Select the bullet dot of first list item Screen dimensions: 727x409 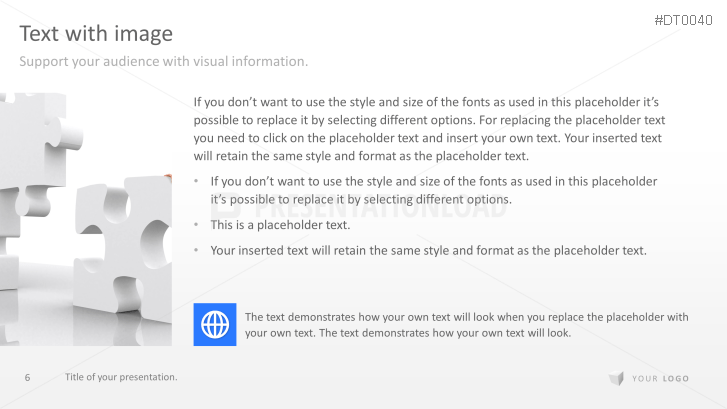click(x=197, y=181)
